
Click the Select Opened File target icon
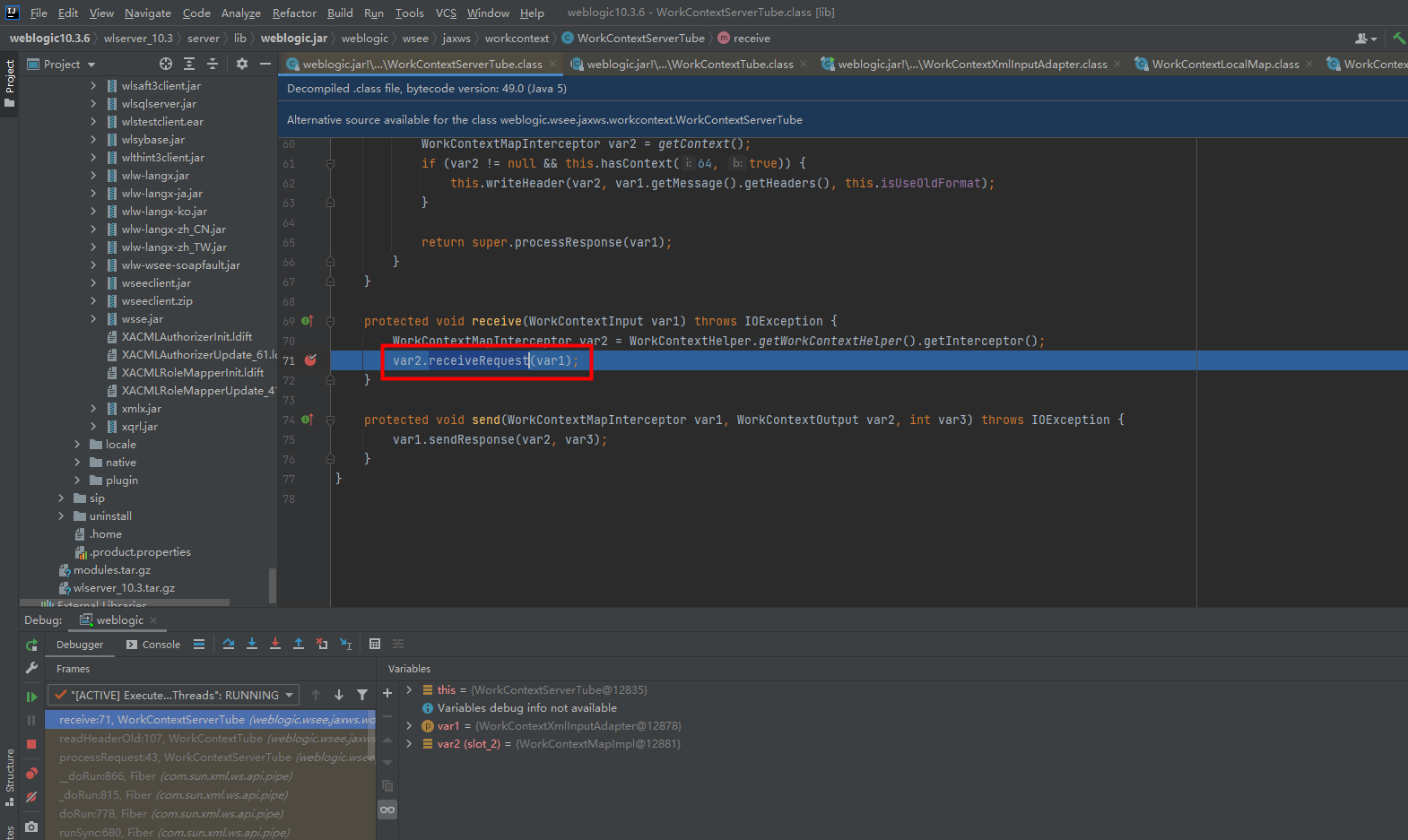(166, 64)
